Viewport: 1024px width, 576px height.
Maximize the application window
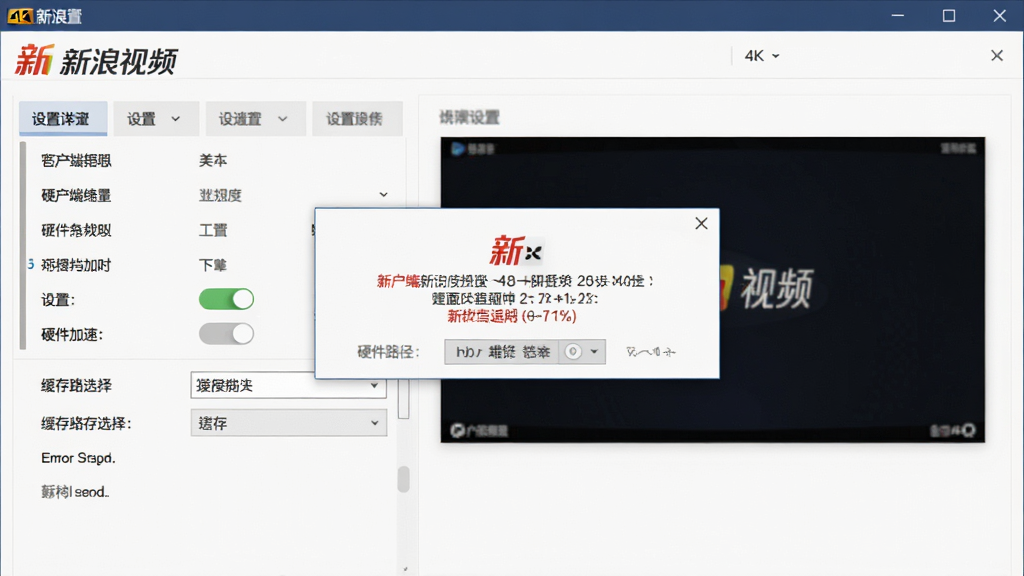pos(949,16)
